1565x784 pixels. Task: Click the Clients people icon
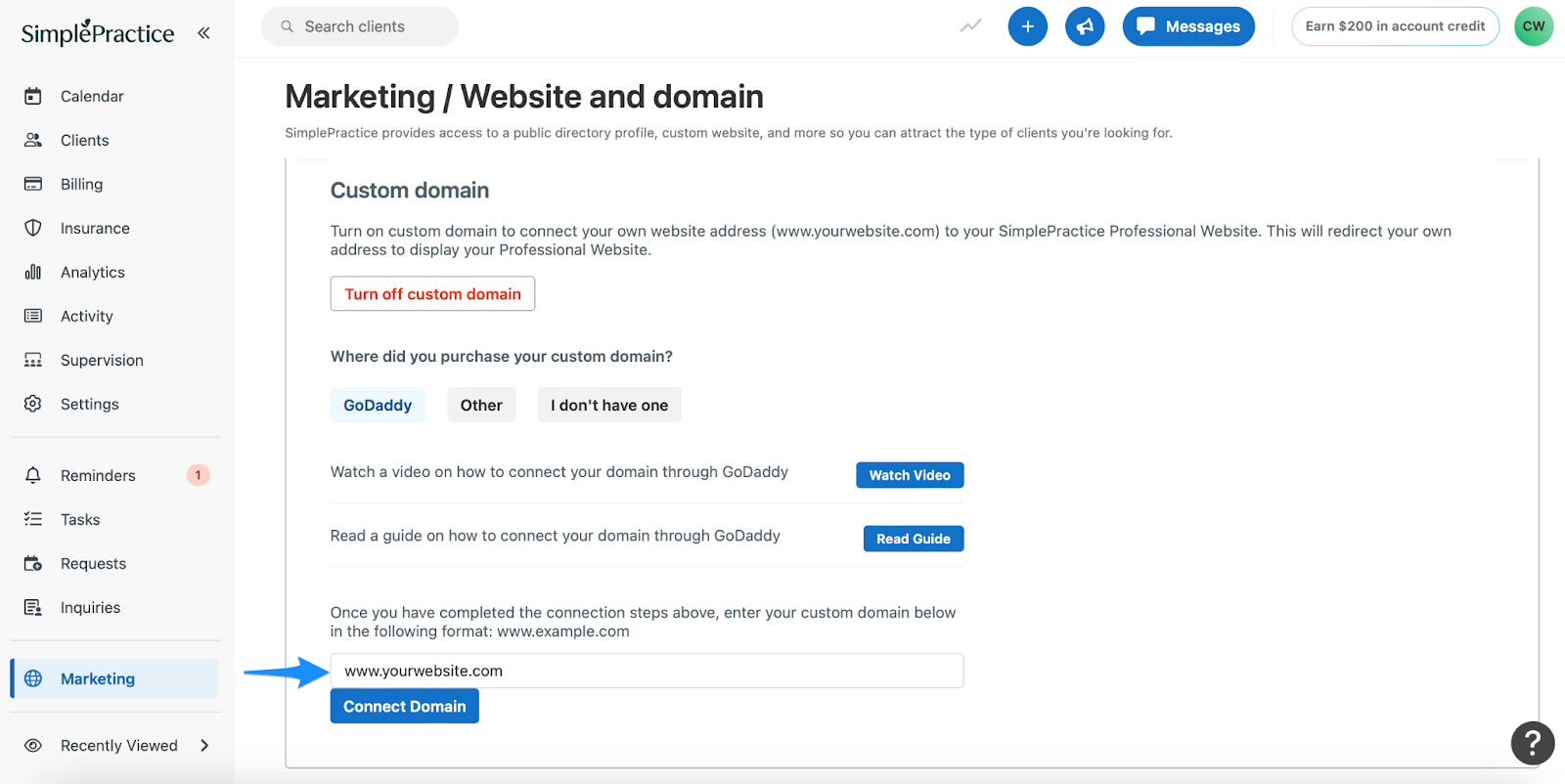pyautogui.click(x=33, y=140)
